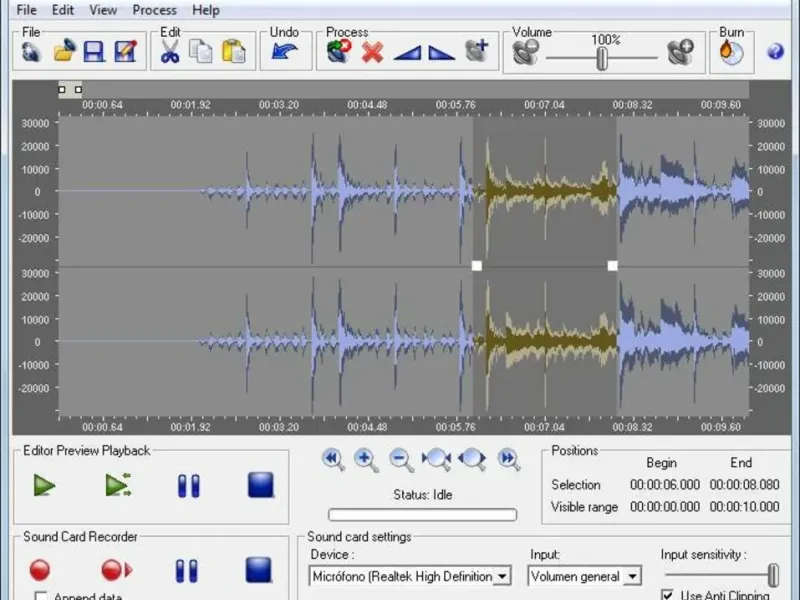Image resolution: width=800 pixels, height=600 pixels.
Task: Open the View menu
Action: [103, 10]
